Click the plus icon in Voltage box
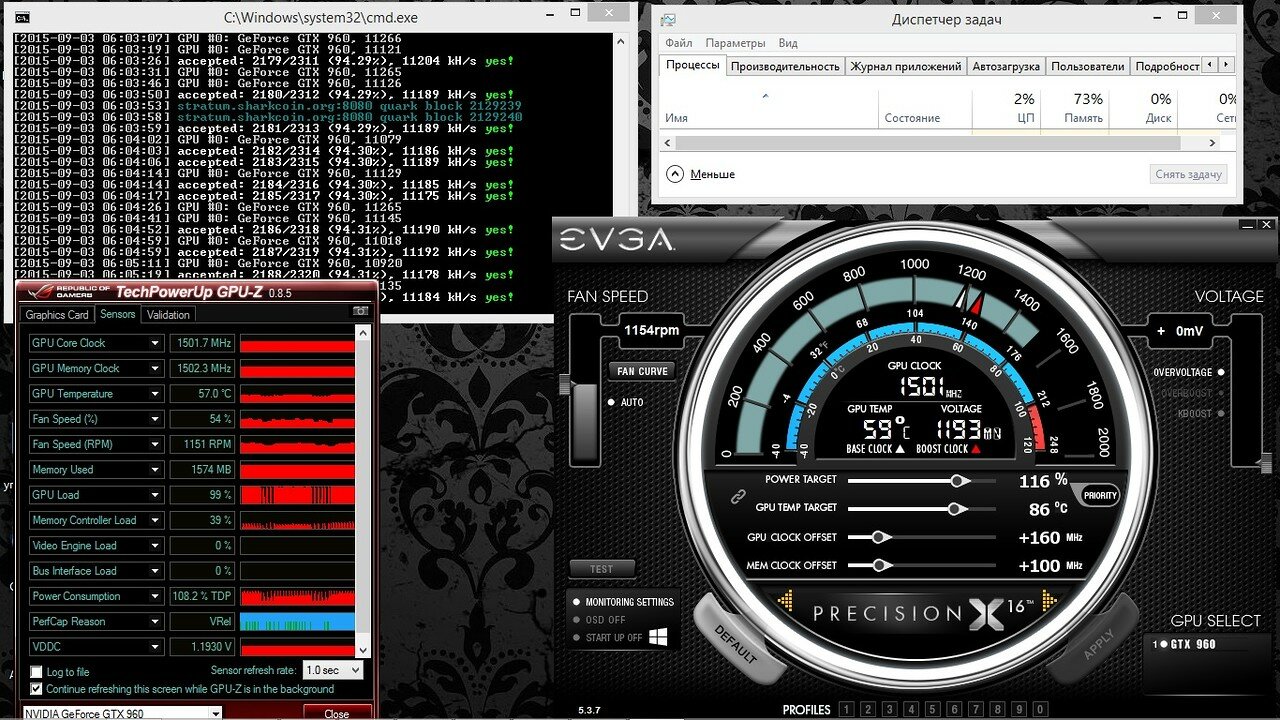Viewport: 1280px width, 720px height. (x=1161, y=331)
